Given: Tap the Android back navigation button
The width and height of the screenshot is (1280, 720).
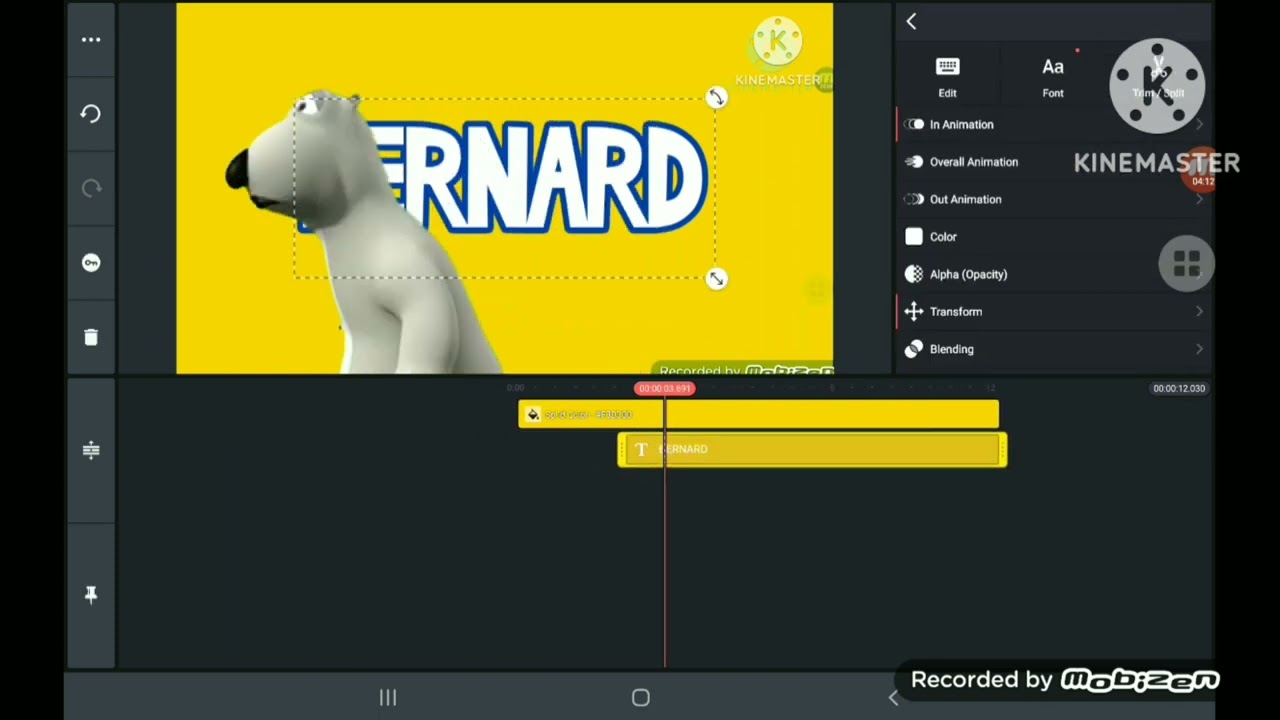Looking at the screenshot, I should click(894, 698).
